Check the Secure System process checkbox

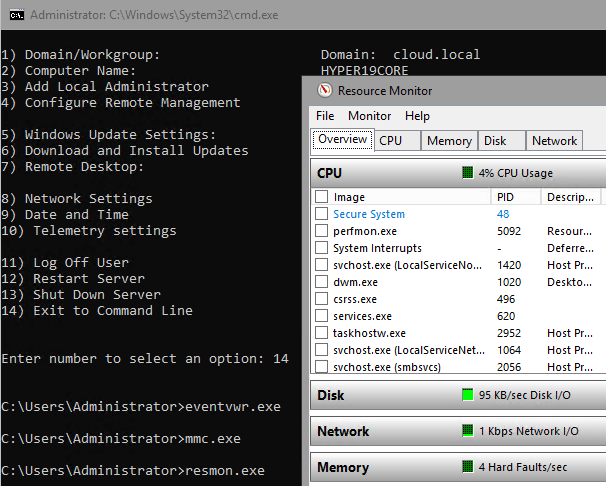321,214
